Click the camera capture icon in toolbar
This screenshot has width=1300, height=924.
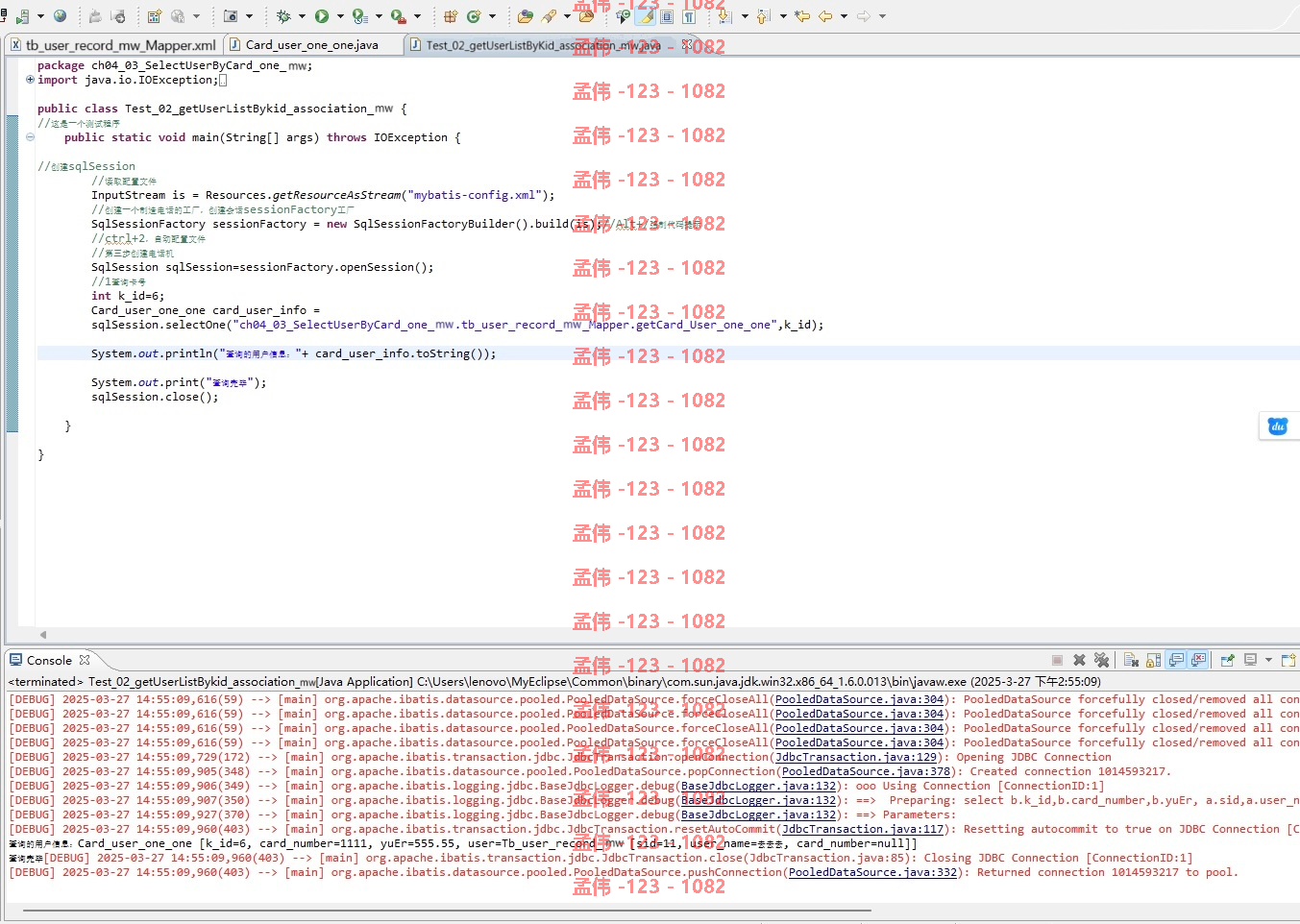point(231,16)
